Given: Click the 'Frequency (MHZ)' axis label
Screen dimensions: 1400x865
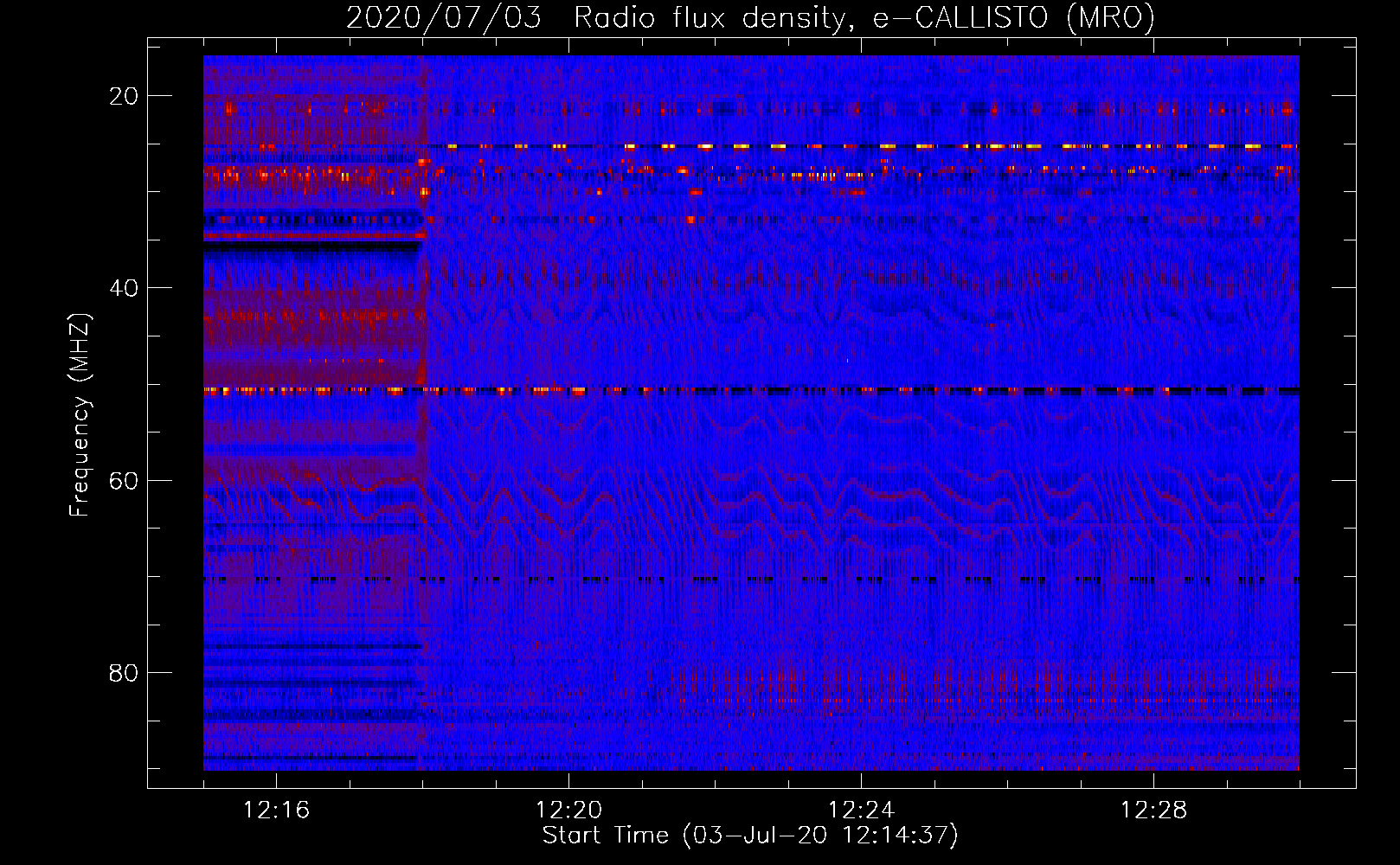Looking at the screenshot, I should (x=80, y=415).
